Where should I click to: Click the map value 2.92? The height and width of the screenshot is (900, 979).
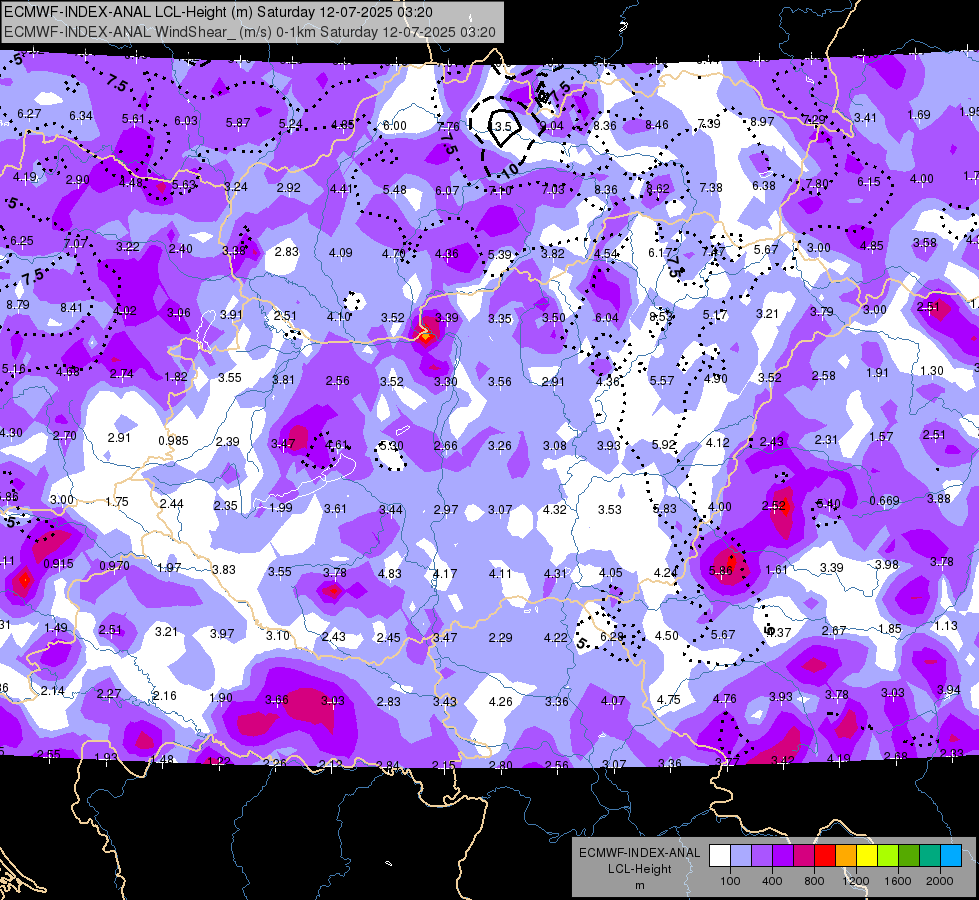(288, 187)
